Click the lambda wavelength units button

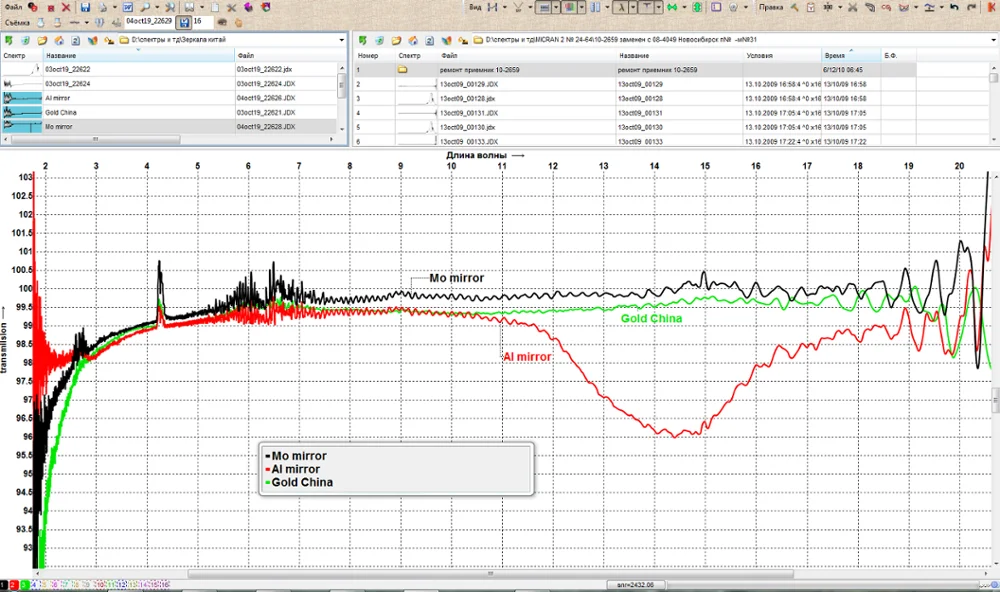tap(619, 7)
